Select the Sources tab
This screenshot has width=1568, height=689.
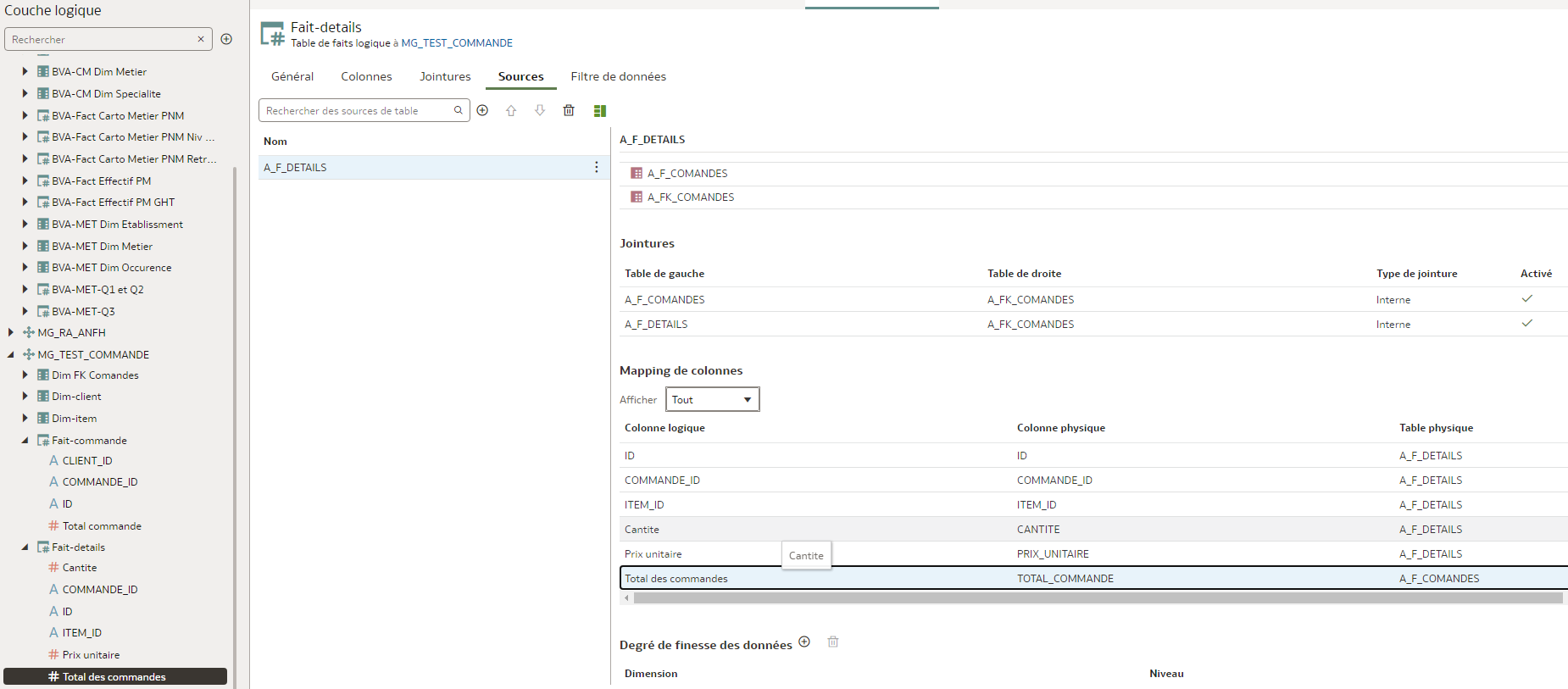tap(521, 76)
